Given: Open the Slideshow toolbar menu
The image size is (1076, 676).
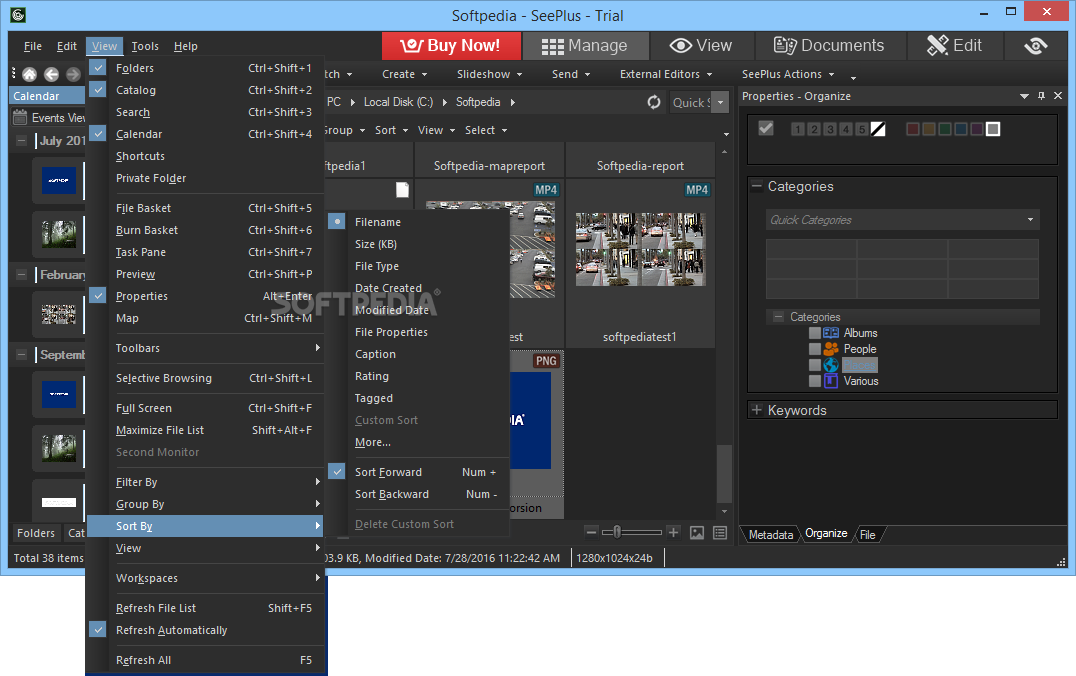Looking at the screenshot, I should coord(489,74).
